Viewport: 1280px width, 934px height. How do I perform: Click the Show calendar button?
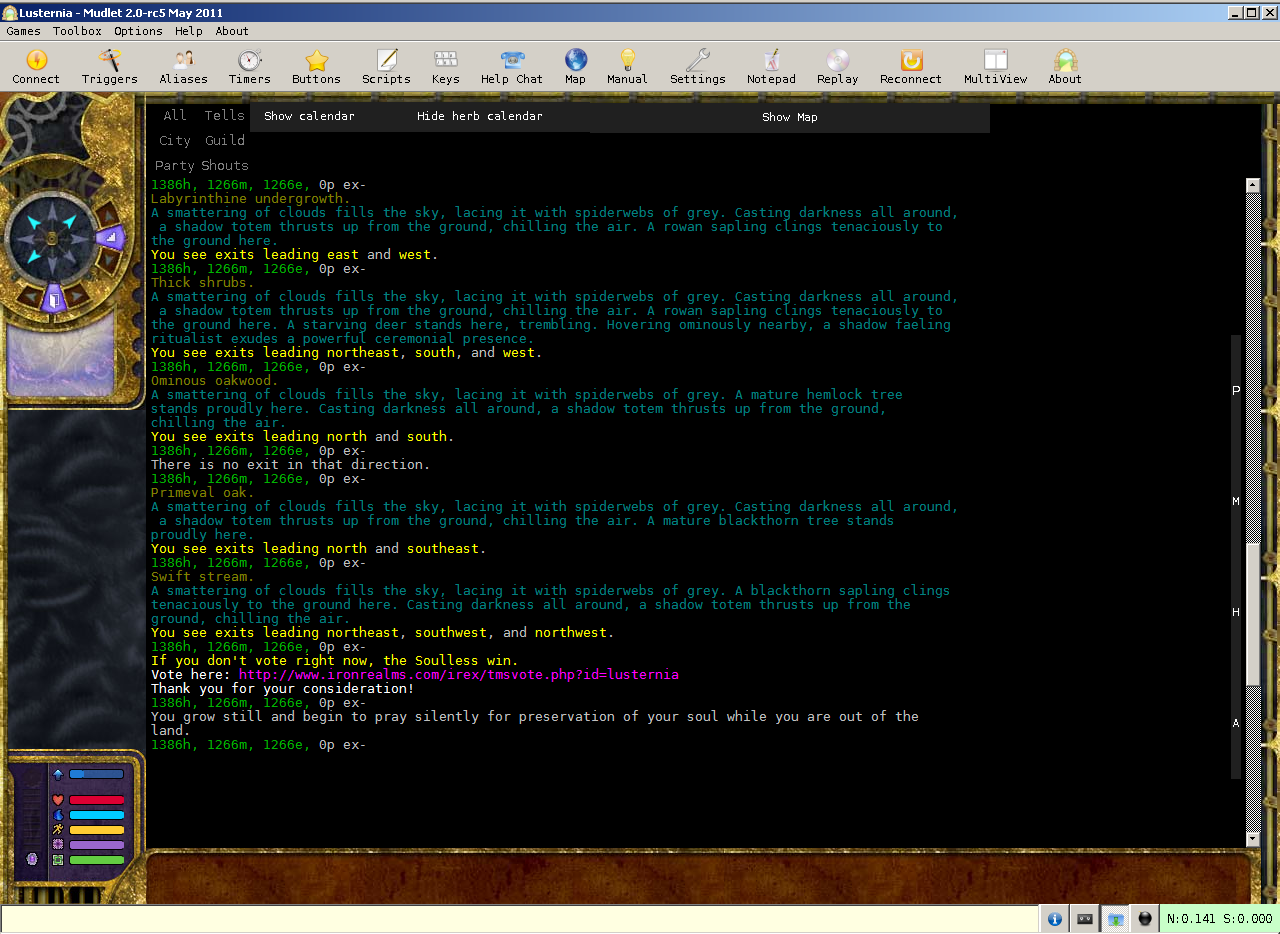point(309,116)
